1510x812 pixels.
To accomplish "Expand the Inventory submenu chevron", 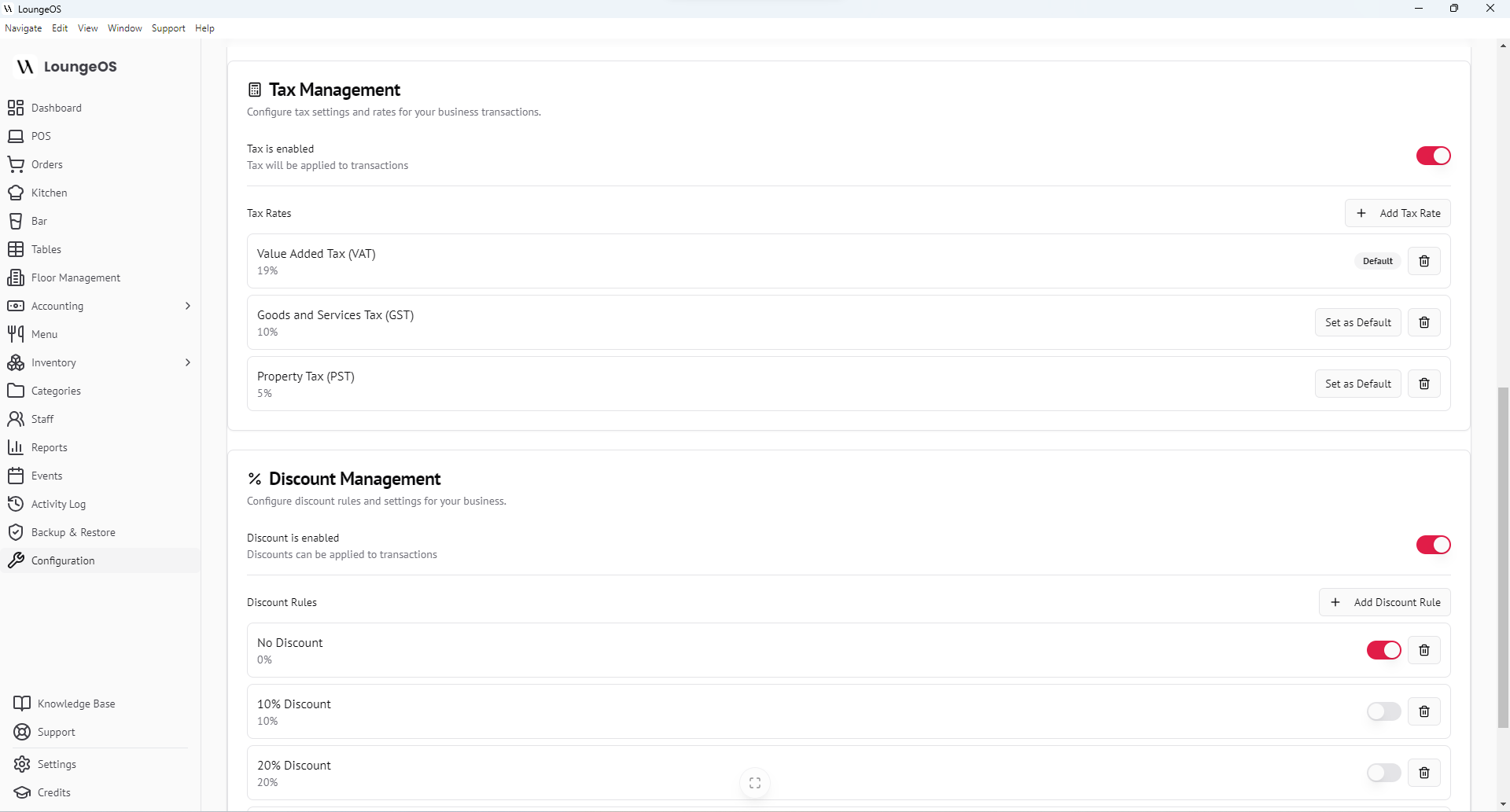I will click(x=187, y=362).
